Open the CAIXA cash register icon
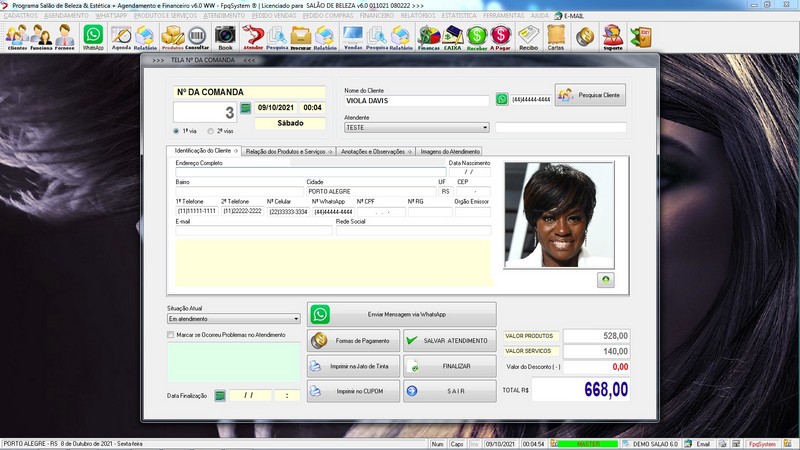800x450 pixels. click(453, 38)
